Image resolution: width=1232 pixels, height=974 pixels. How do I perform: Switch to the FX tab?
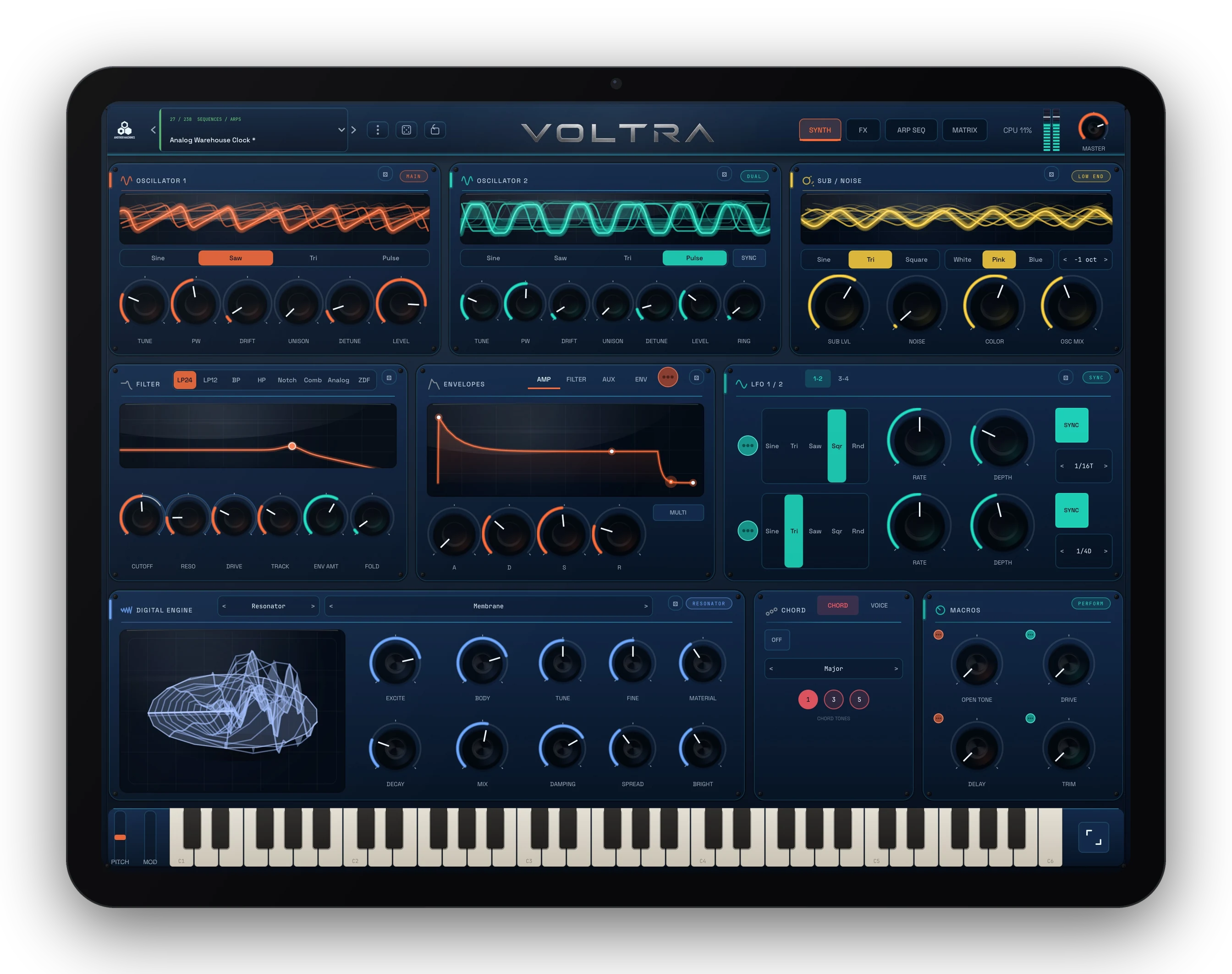pyautogui.click(x=863, y=131)
